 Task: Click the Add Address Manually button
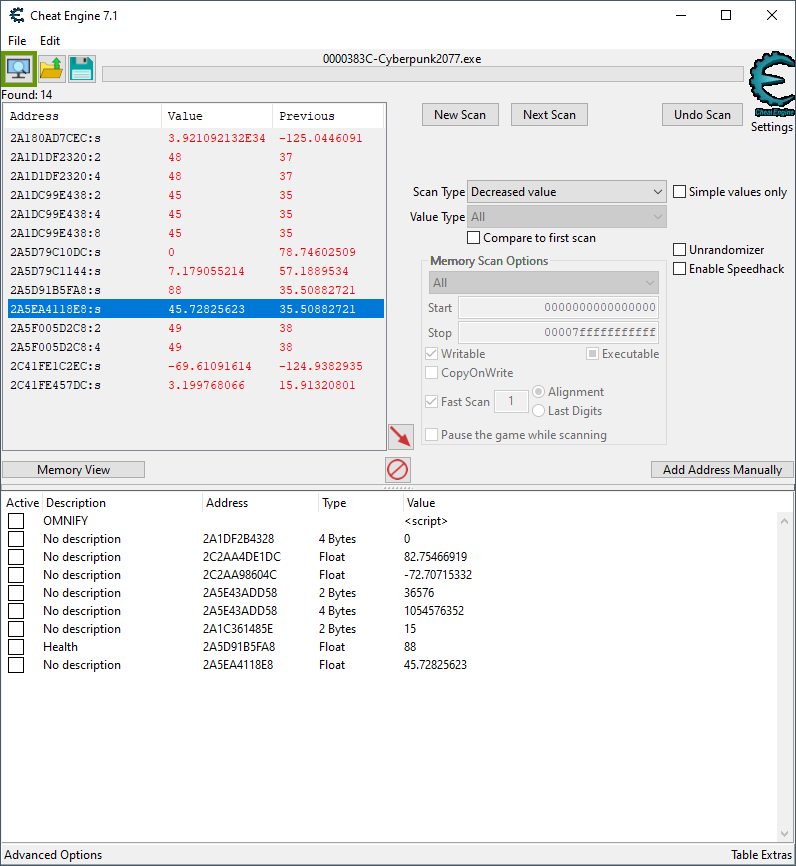[722, 470]
